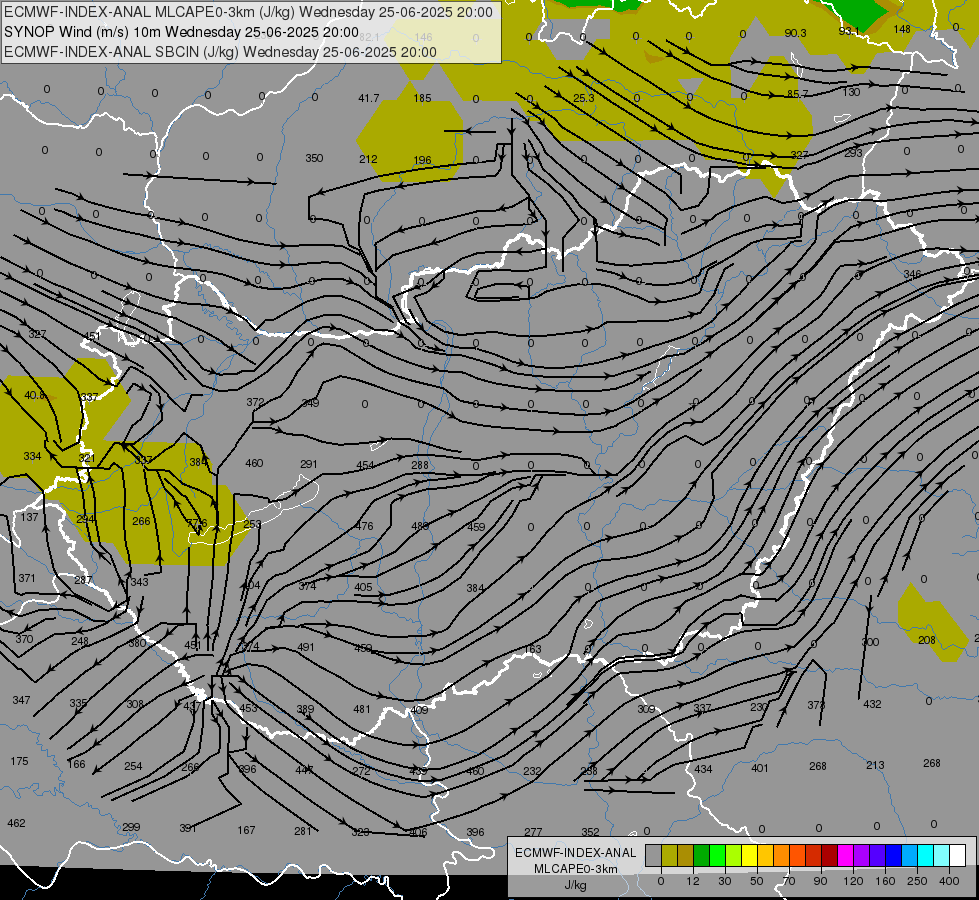Click the '175' map value

point(19,761)
